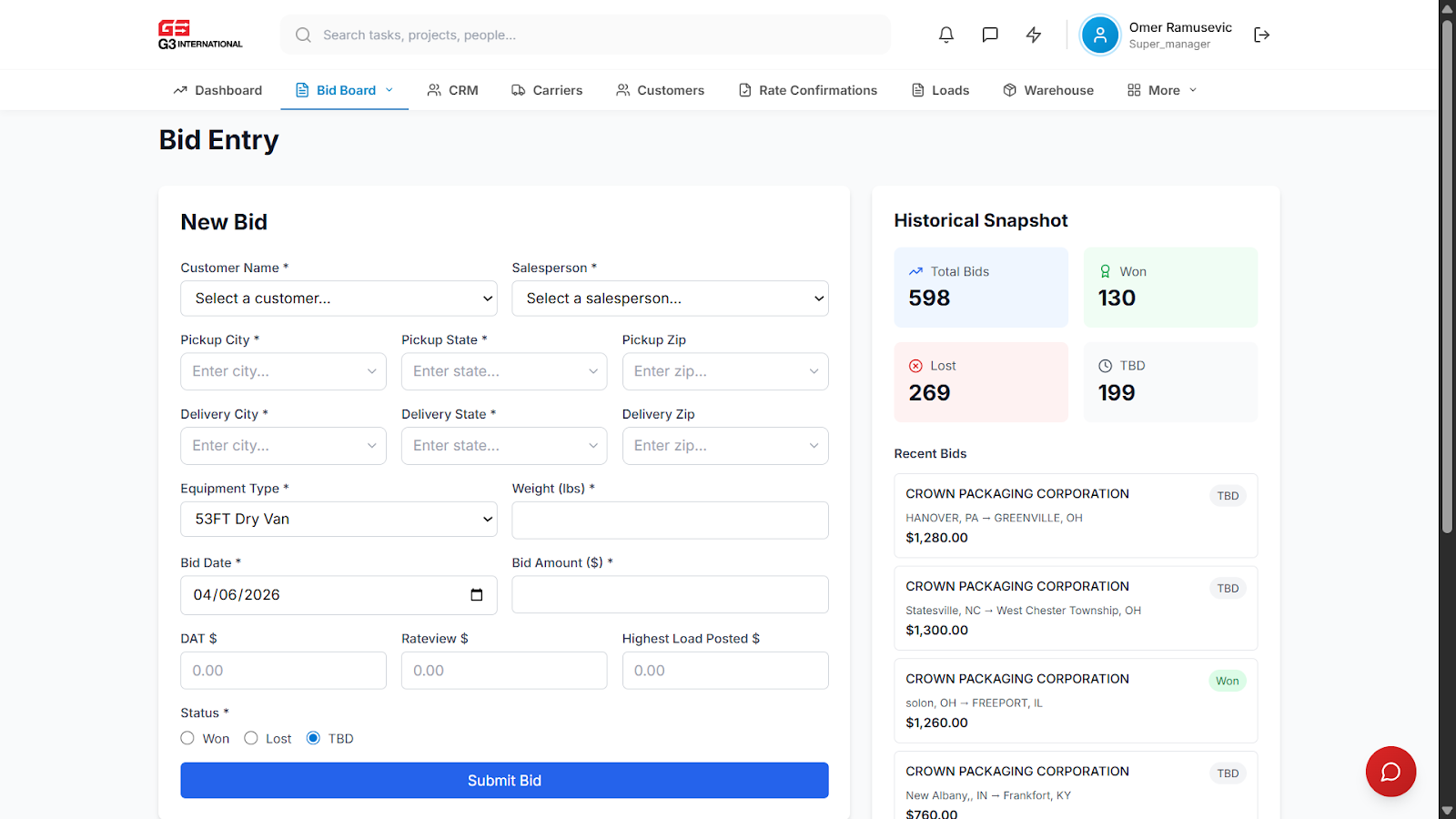The width and height of the screenshot is (1456, 819).
Task: Open the More navigation menu
Action: (1162, 90)
